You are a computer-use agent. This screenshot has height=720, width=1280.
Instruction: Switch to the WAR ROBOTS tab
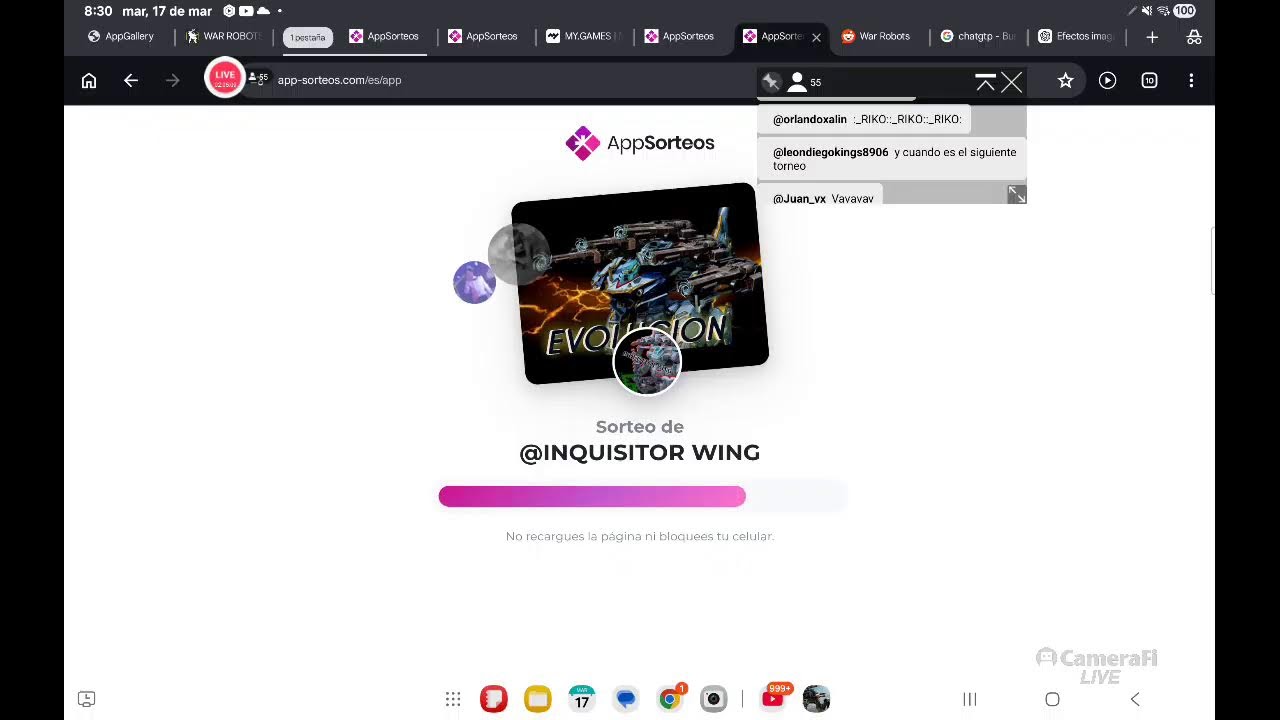tap(223, 37)
